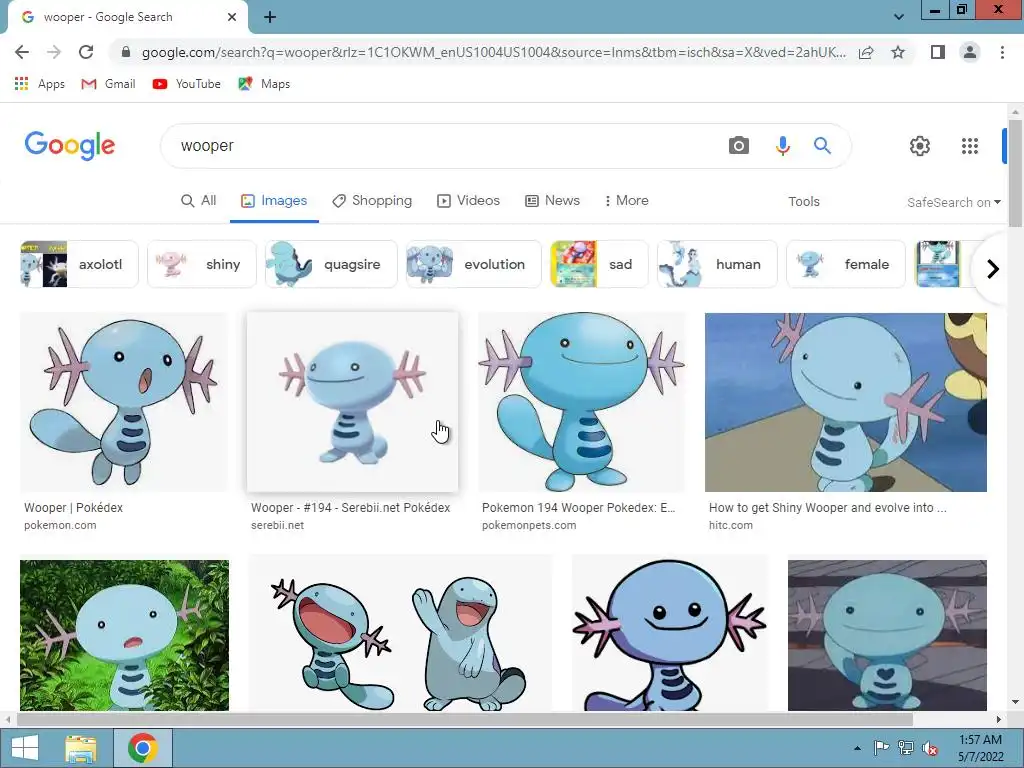Open the Google apps grid
The image size is (1024, 768).
[x=970, y=146]
